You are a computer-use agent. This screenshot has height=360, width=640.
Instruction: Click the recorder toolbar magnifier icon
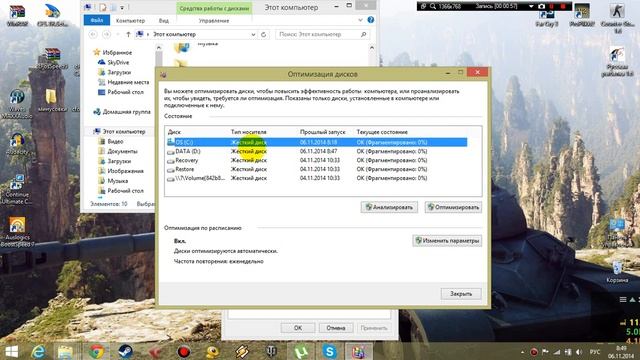433,7
